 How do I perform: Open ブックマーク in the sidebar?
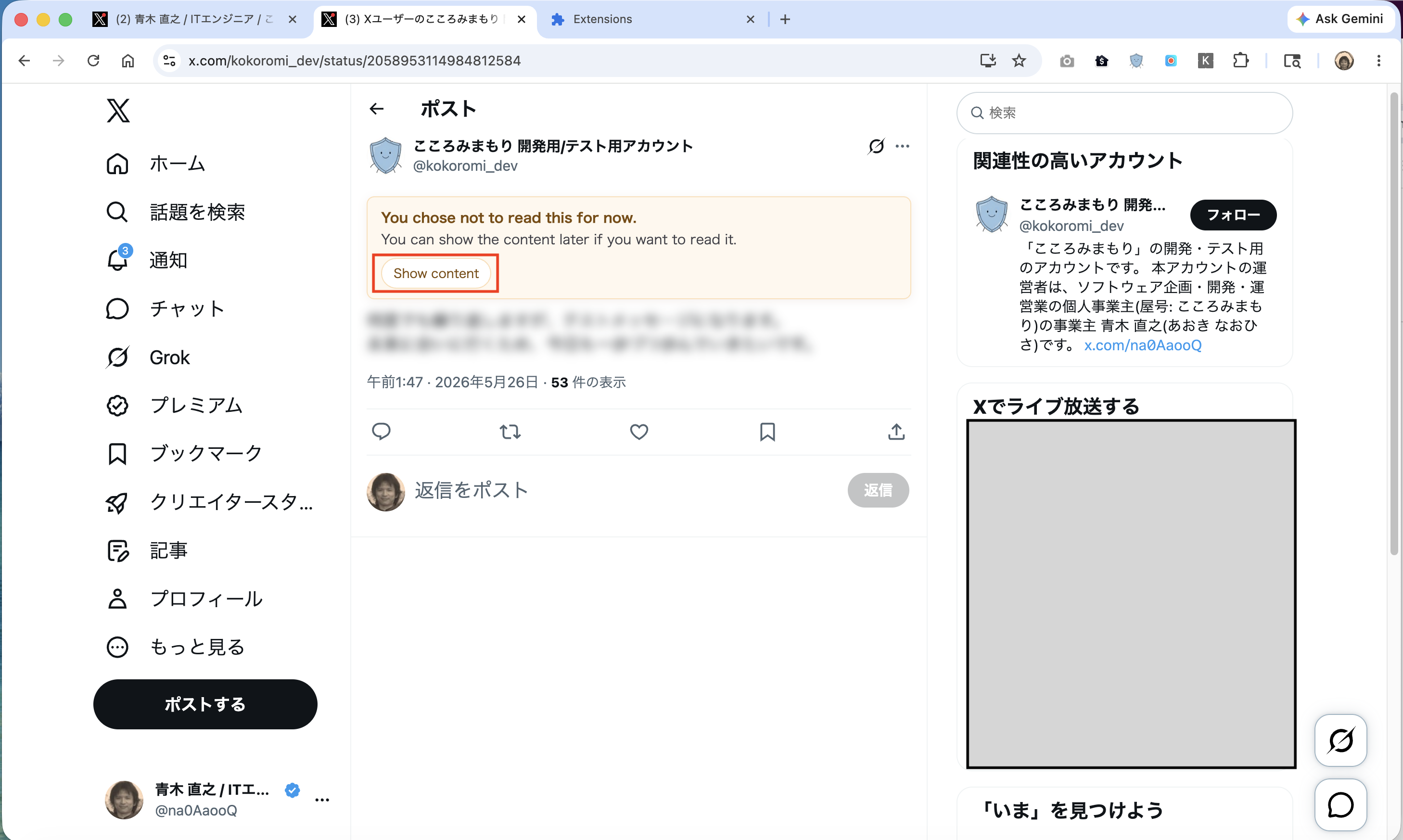184,453
